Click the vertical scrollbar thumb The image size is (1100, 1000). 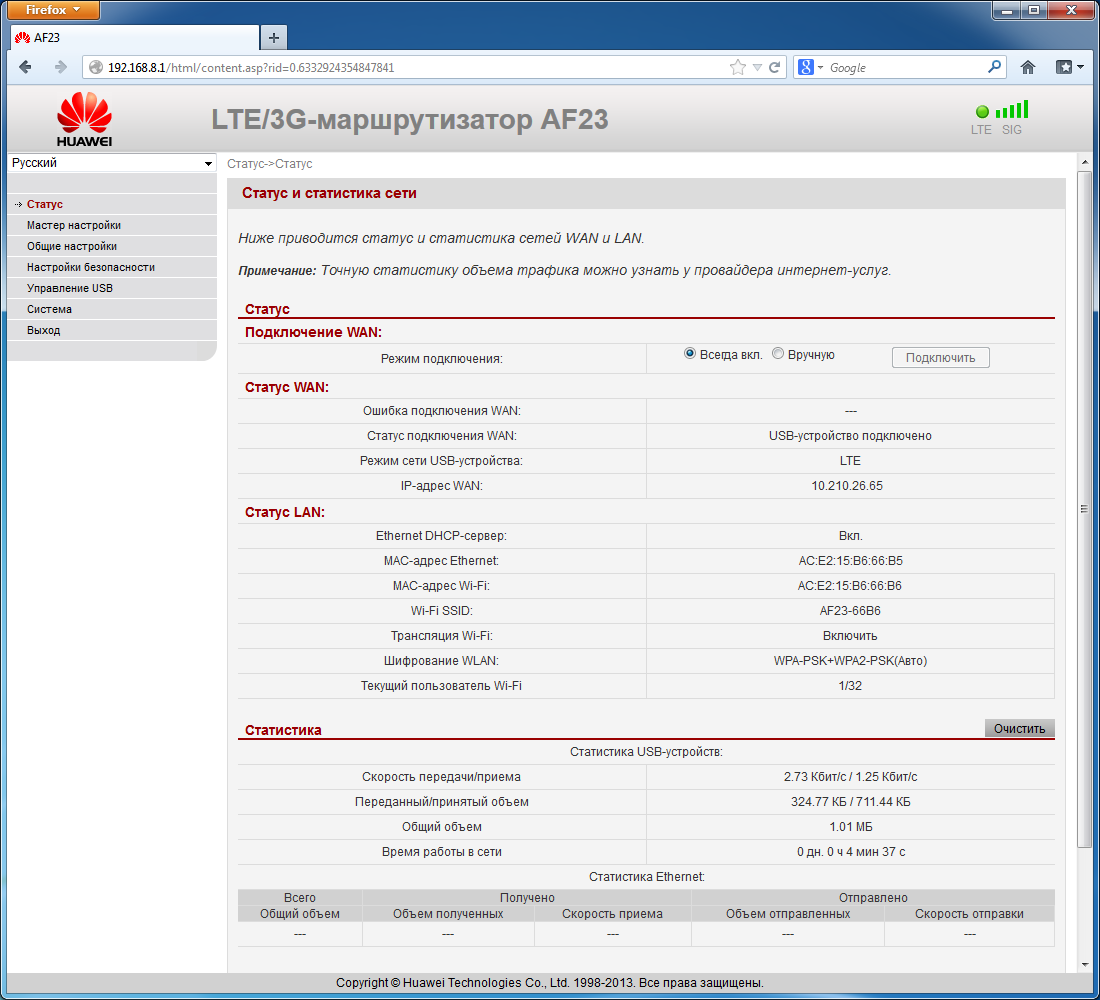pyautogui.click(x=1085, y=508)
